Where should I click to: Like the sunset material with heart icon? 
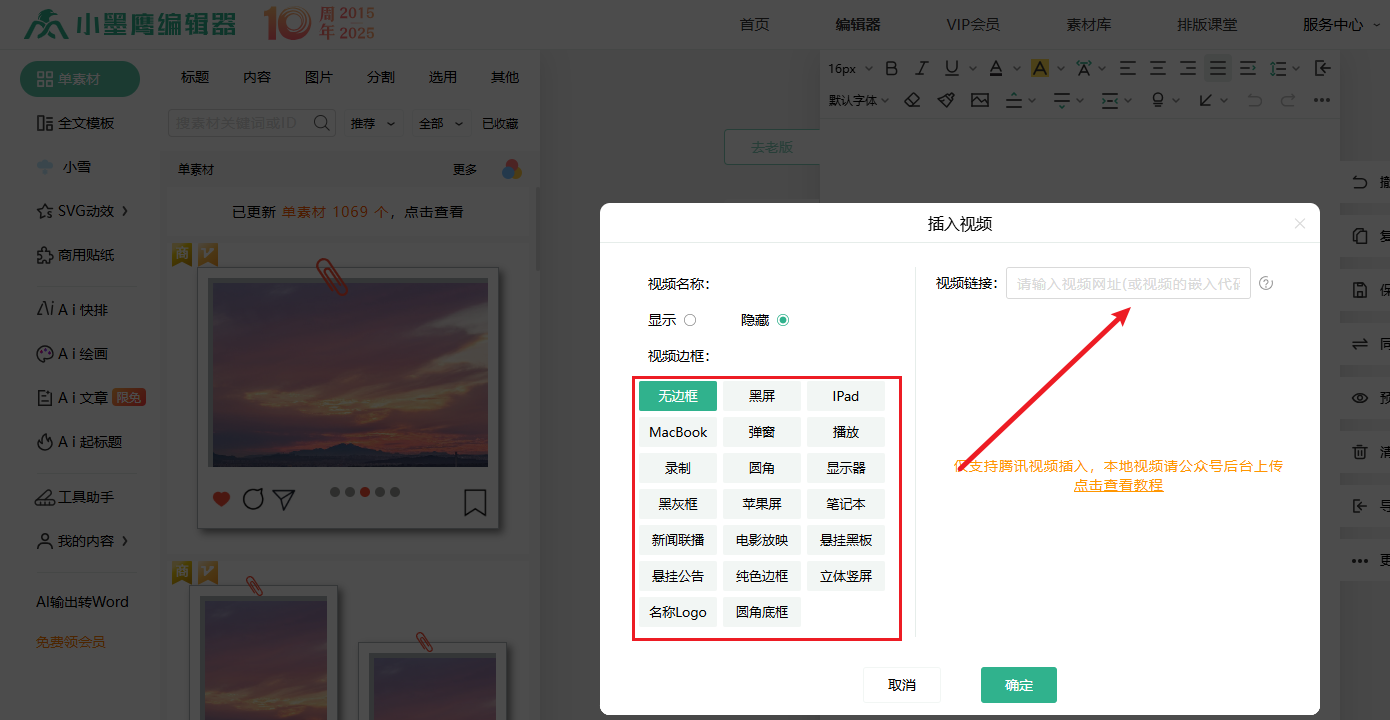222,499
